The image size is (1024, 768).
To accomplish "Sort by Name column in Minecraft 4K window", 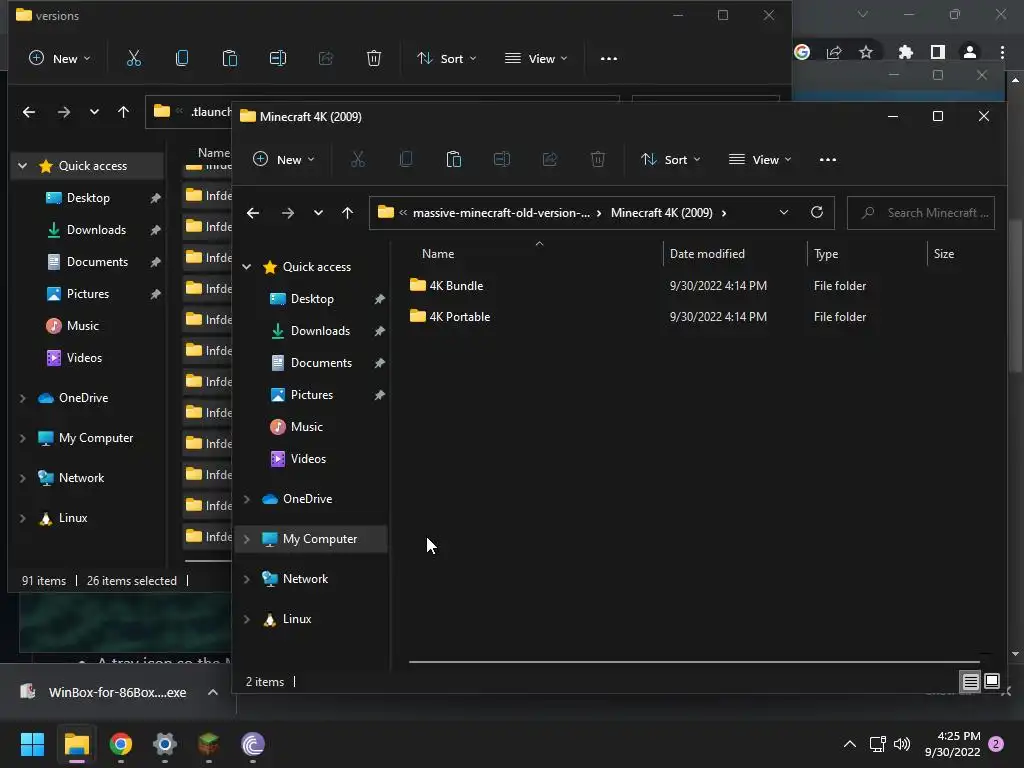I will [x=438, y=254].
